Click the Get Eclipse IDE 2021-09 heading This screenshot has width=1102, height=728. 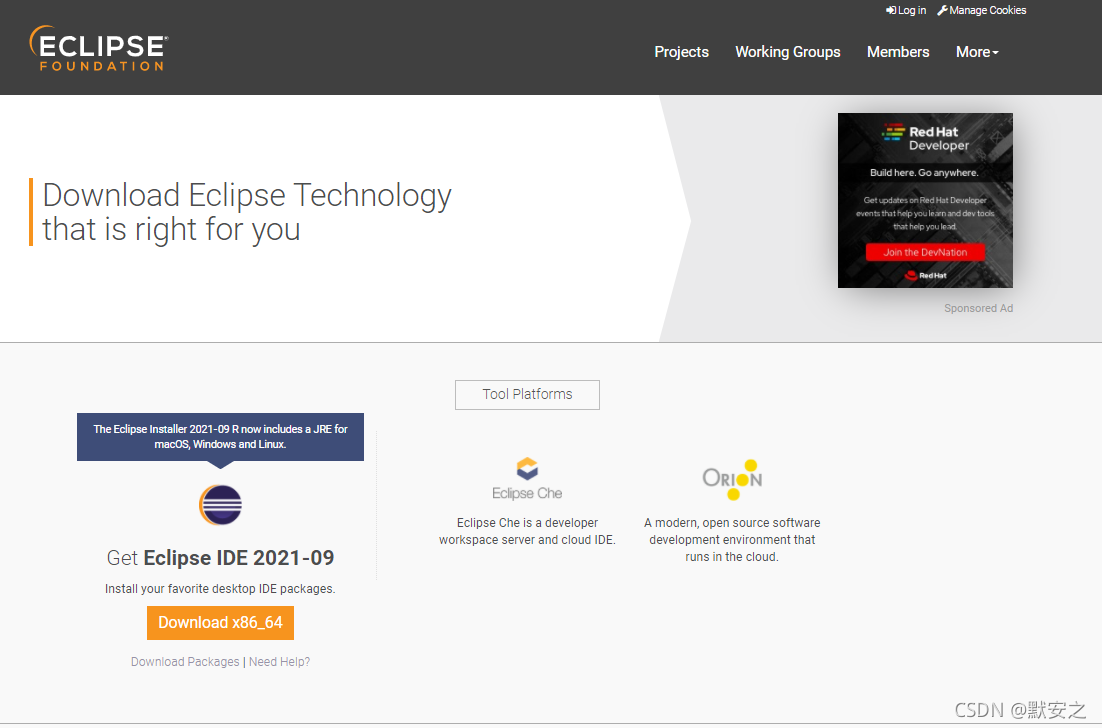coord(221,558)
